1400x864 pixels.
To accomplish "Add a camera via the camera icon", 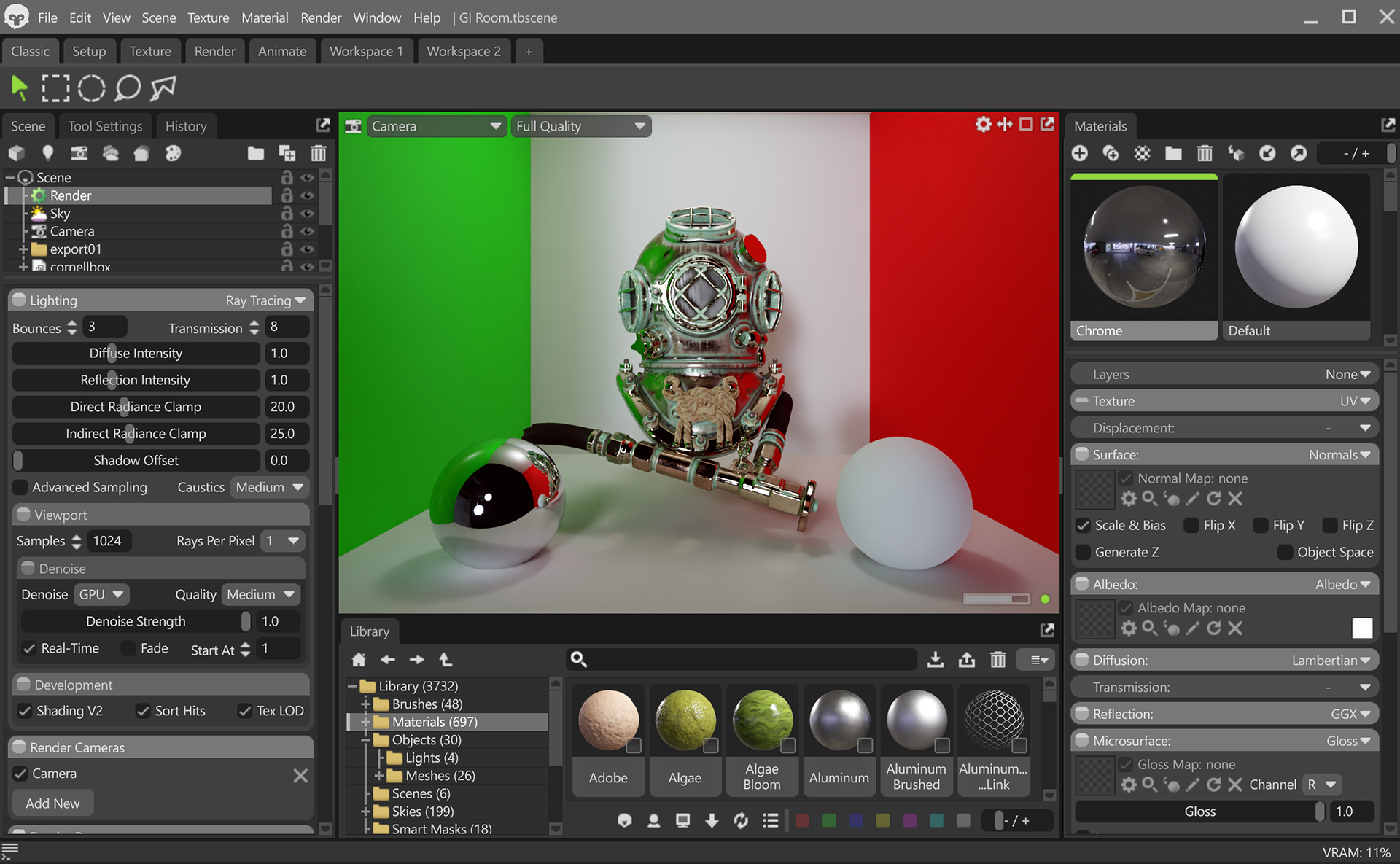I will point(79,154).
